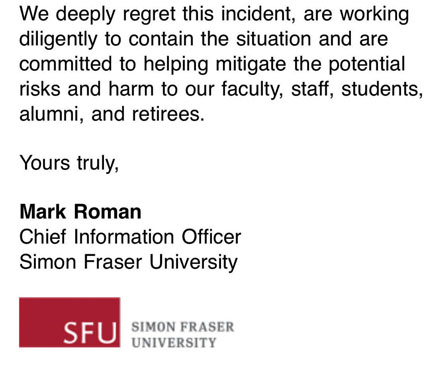Click the red SFU logo box
The image size is (448, 386).
tap(69, 322)
